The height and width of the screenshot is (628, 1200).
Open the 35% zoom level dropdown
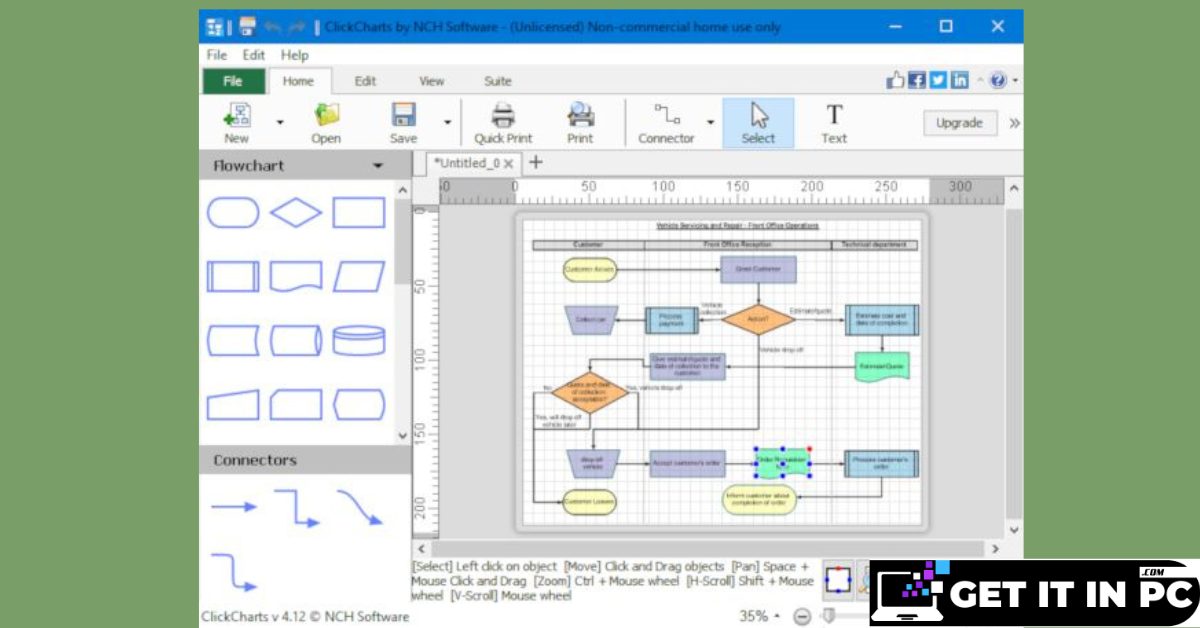(760, 616)
